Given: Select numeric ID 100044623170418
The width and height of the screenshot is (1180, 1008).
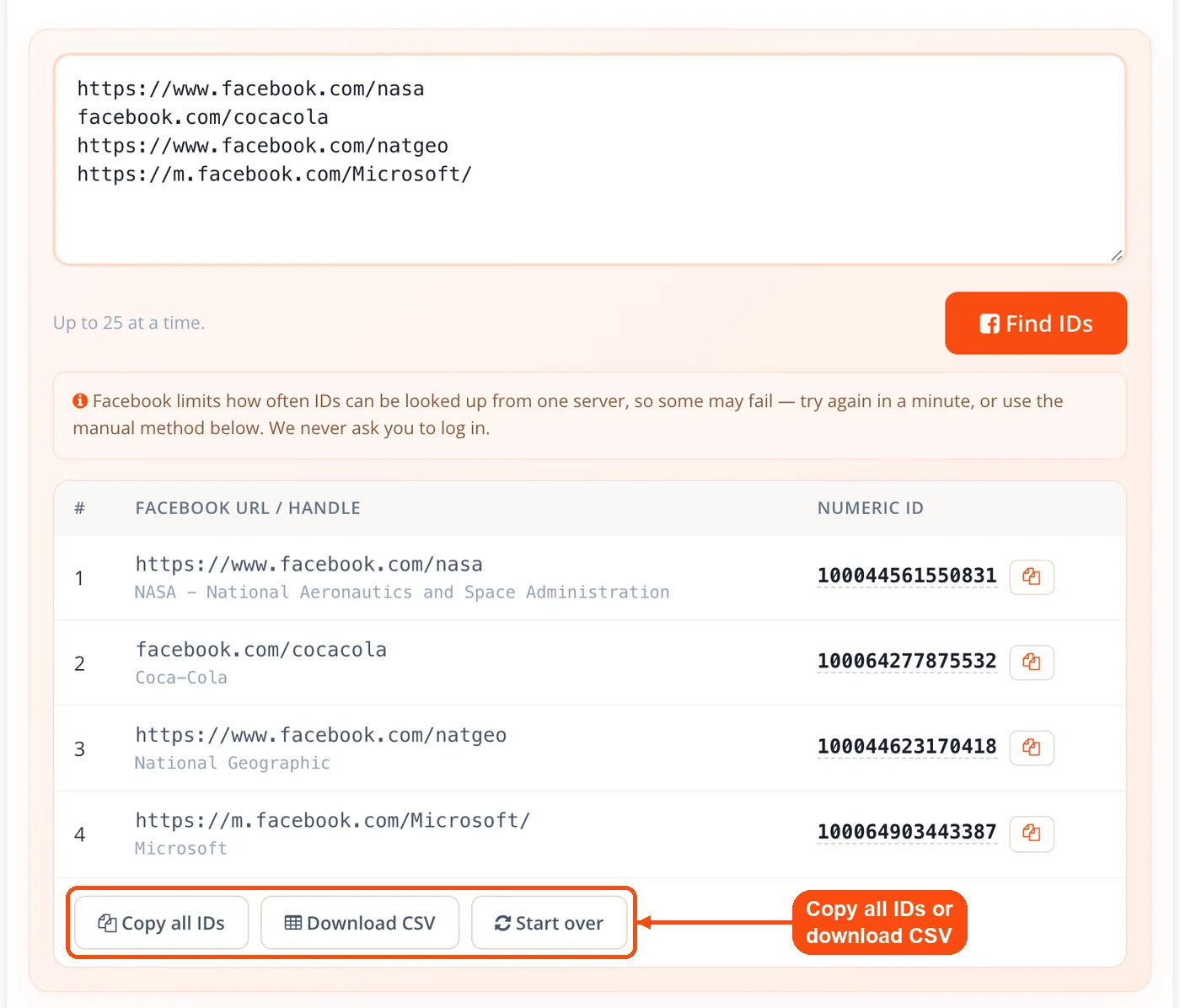Looking at the screenshot, I should coord(907,747).
